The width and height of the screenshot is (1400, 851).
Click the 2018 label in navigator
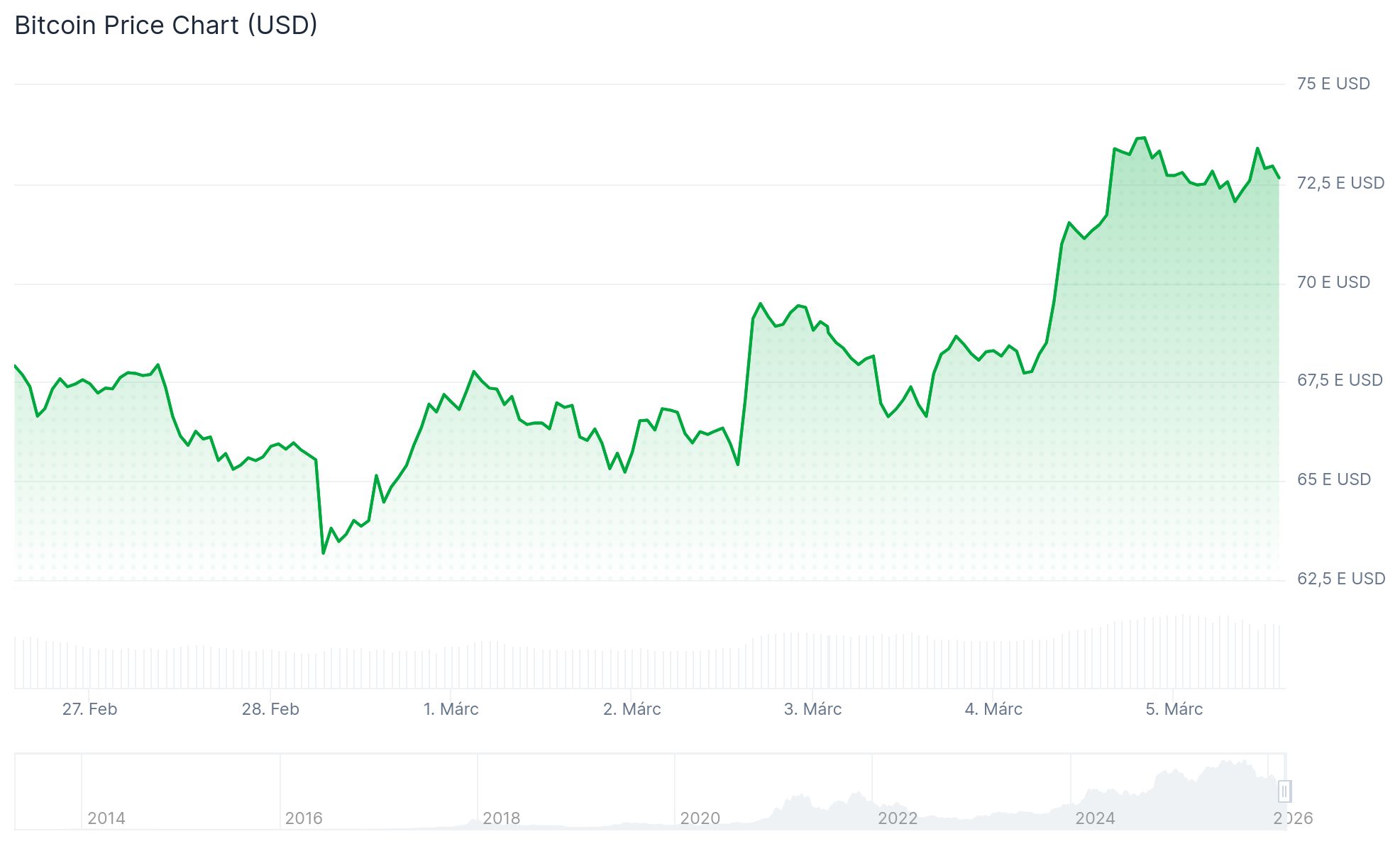pyautogui.click(x=501, y=818)
